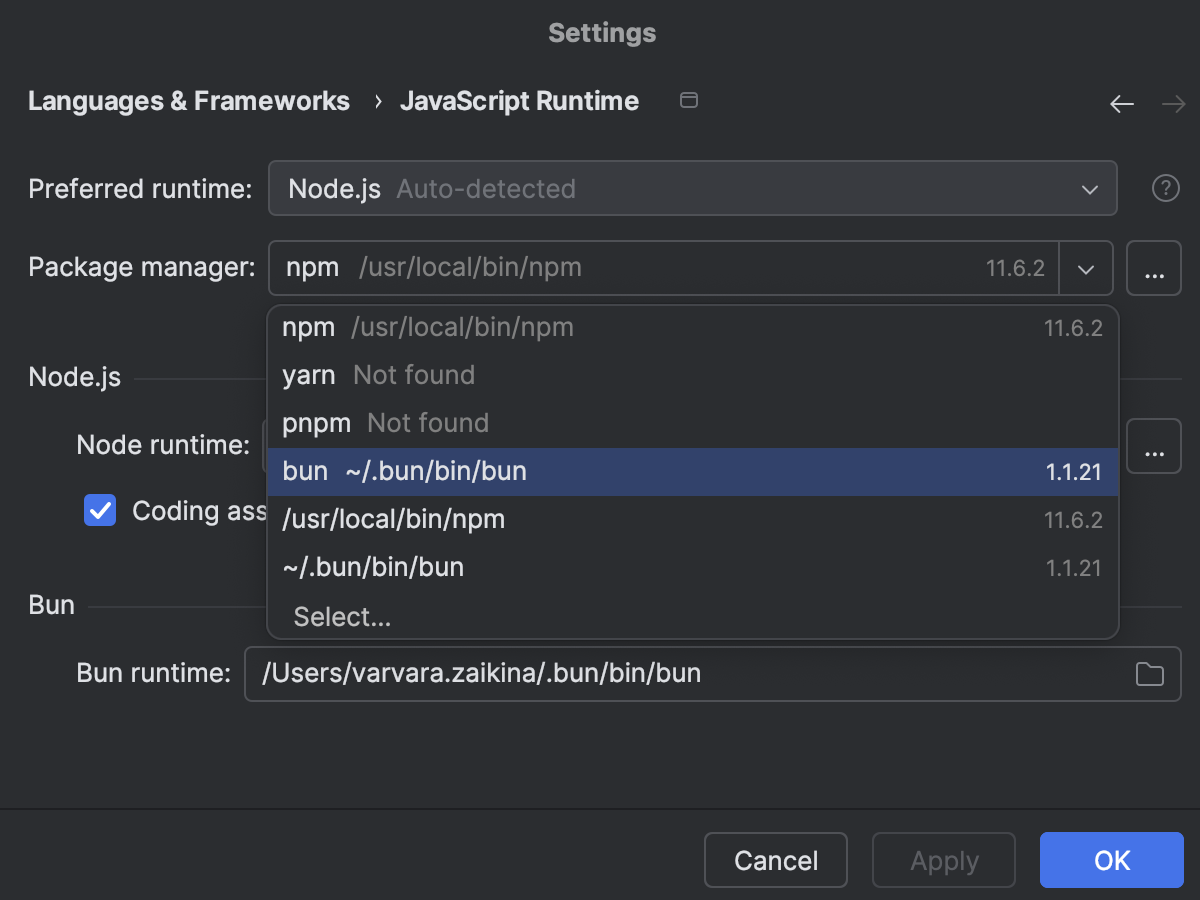Viewport: 1200px width, 900px height.
Task: Disable the Coding assistance checkbox
Action: click(100, 510)
